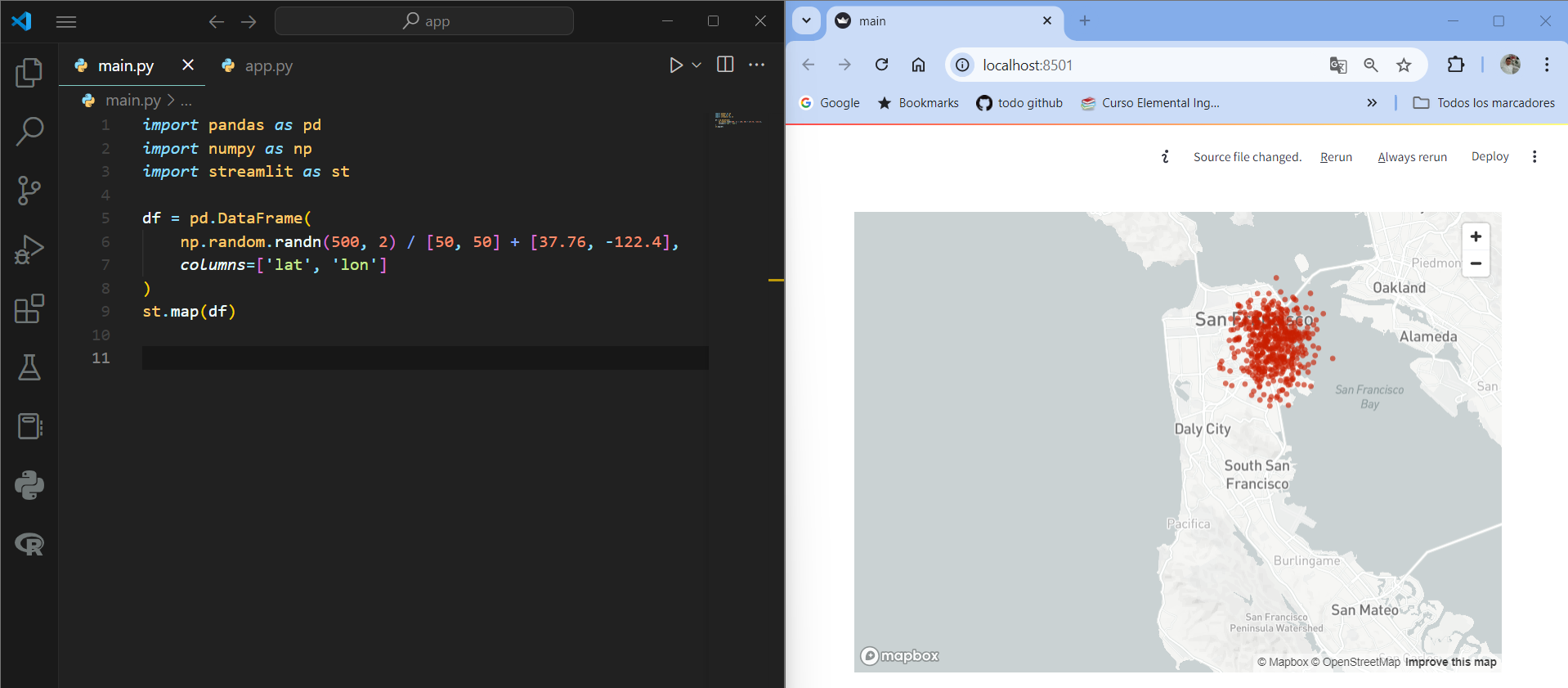Open the Explorer view in activity bar

point(29,73)
